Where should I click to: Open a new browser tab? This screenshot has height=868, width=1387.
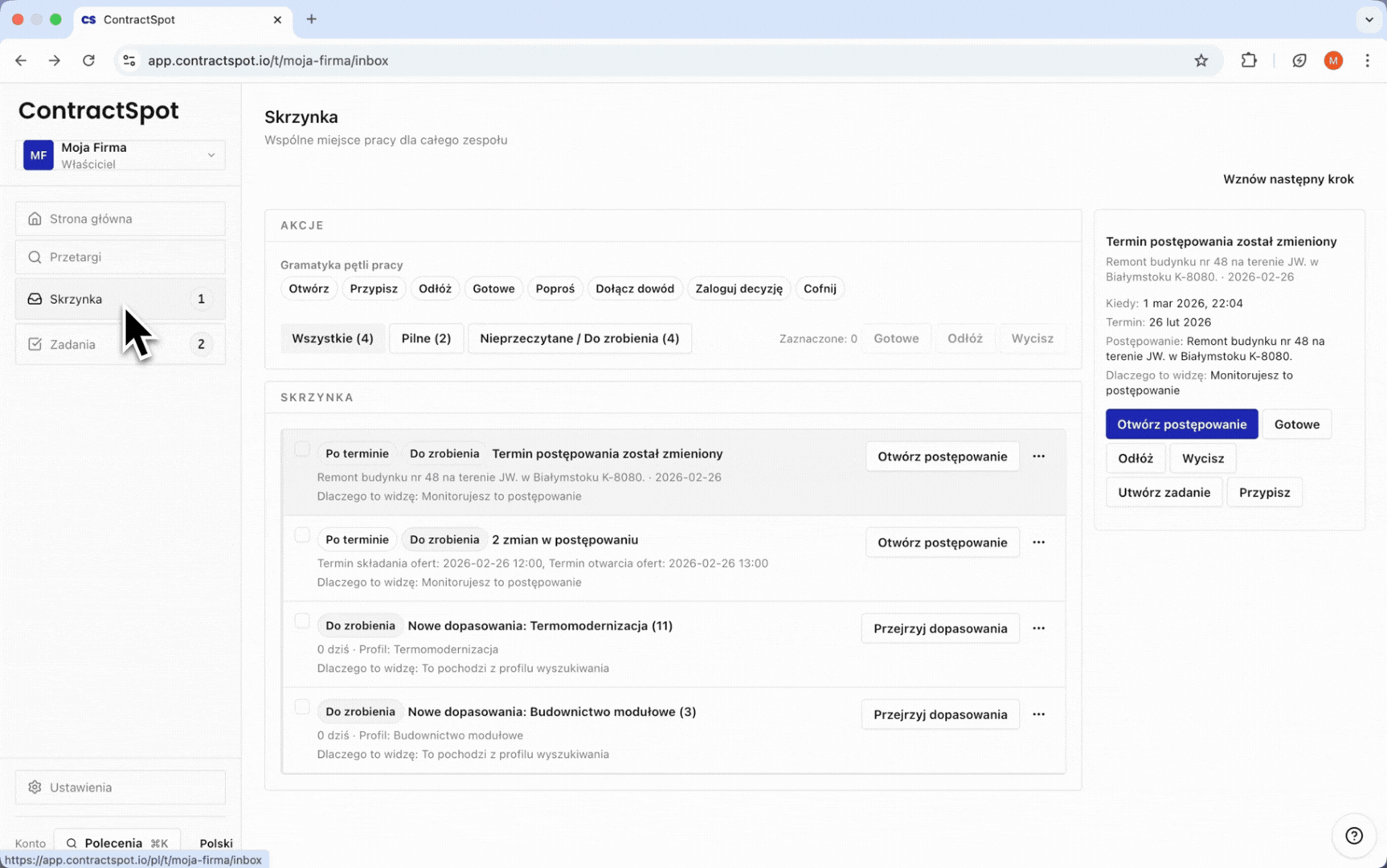[312, 19]
